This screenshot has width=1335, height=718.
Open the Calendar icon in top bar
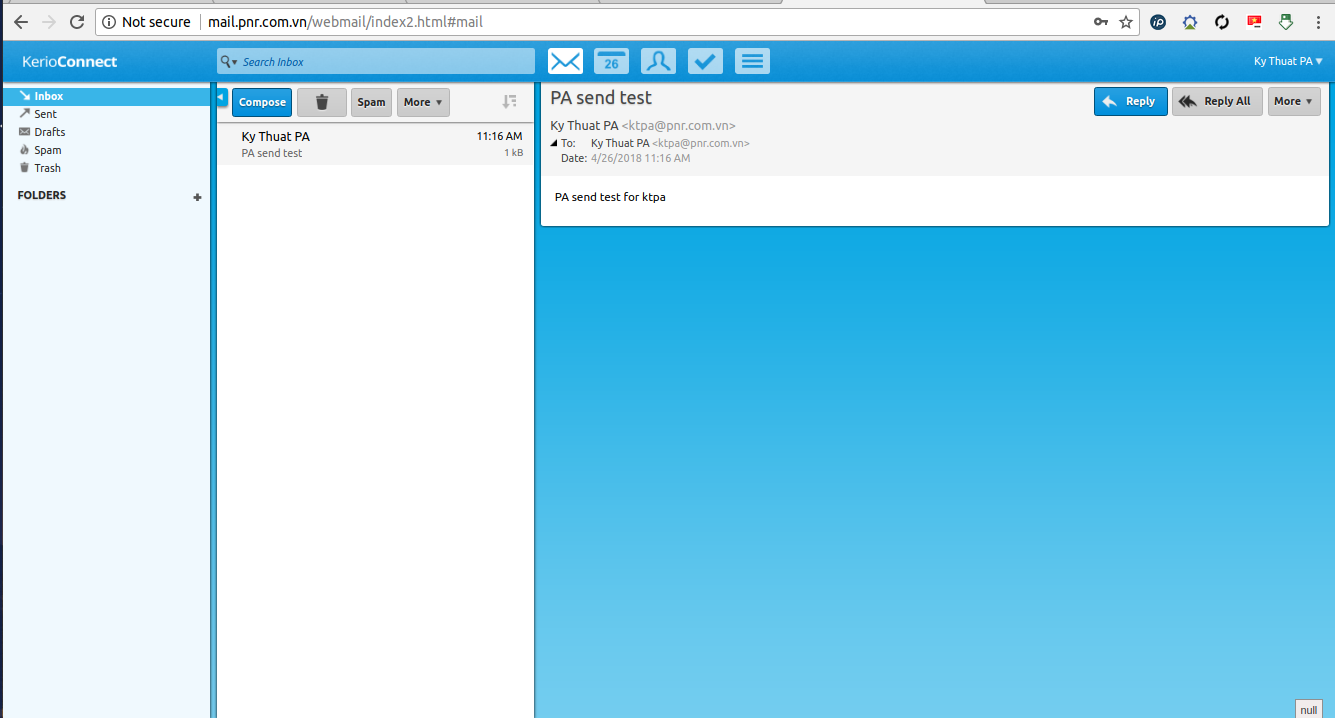[x=611, y=62]
